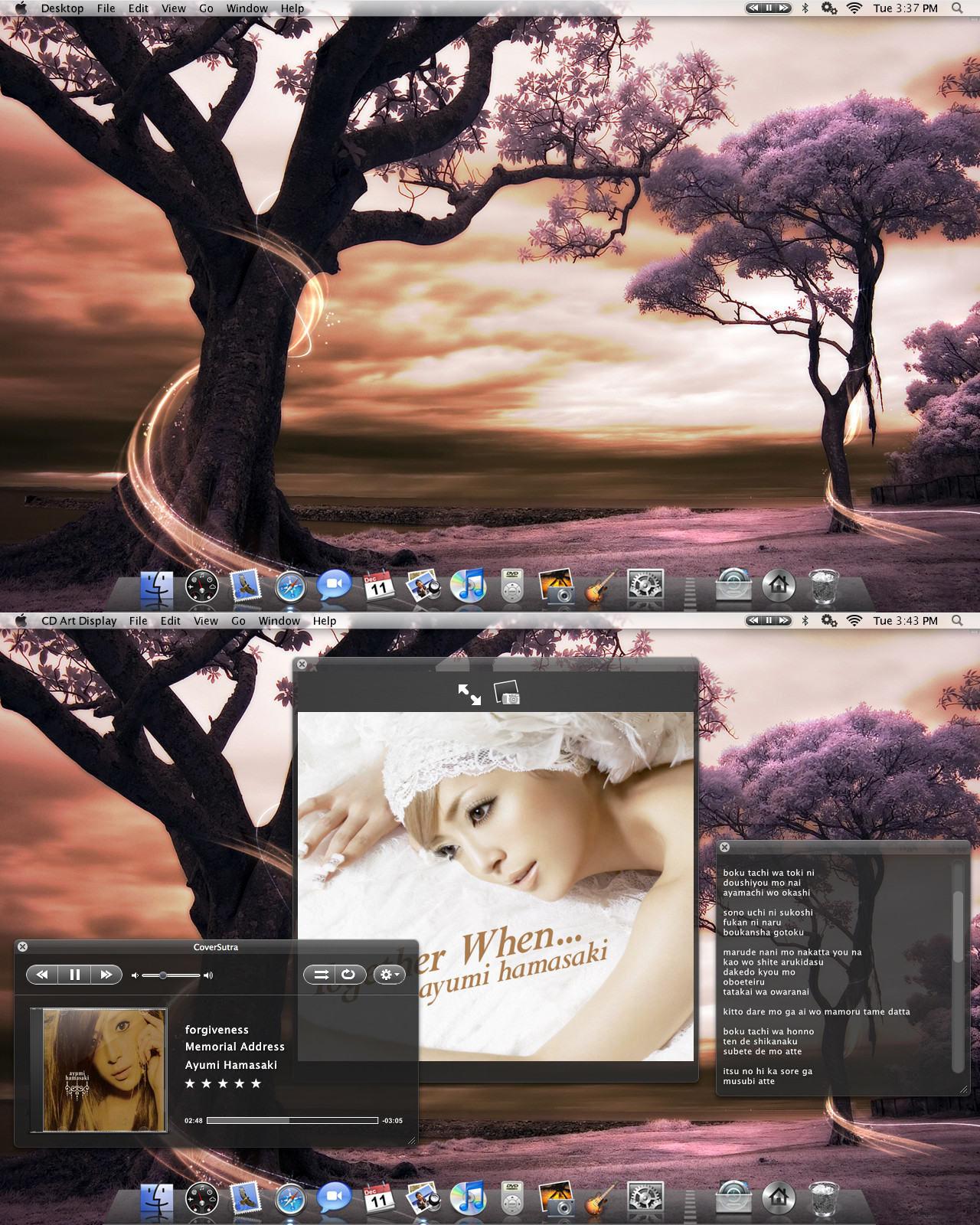Open iTunes in the upper dock
Image resolution: width=980 pixels, height=1225 pixels.
click(x=468, y=586)
